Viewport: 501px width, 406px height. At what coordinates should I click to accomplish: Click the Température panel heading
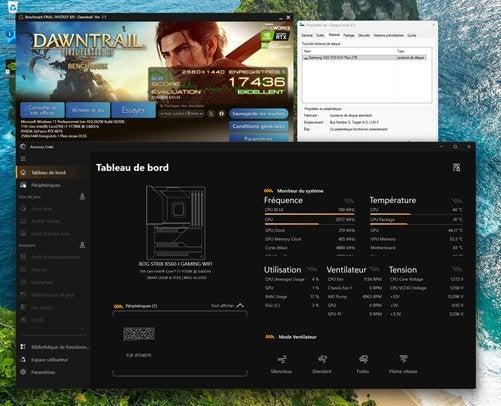coord(393,200)
